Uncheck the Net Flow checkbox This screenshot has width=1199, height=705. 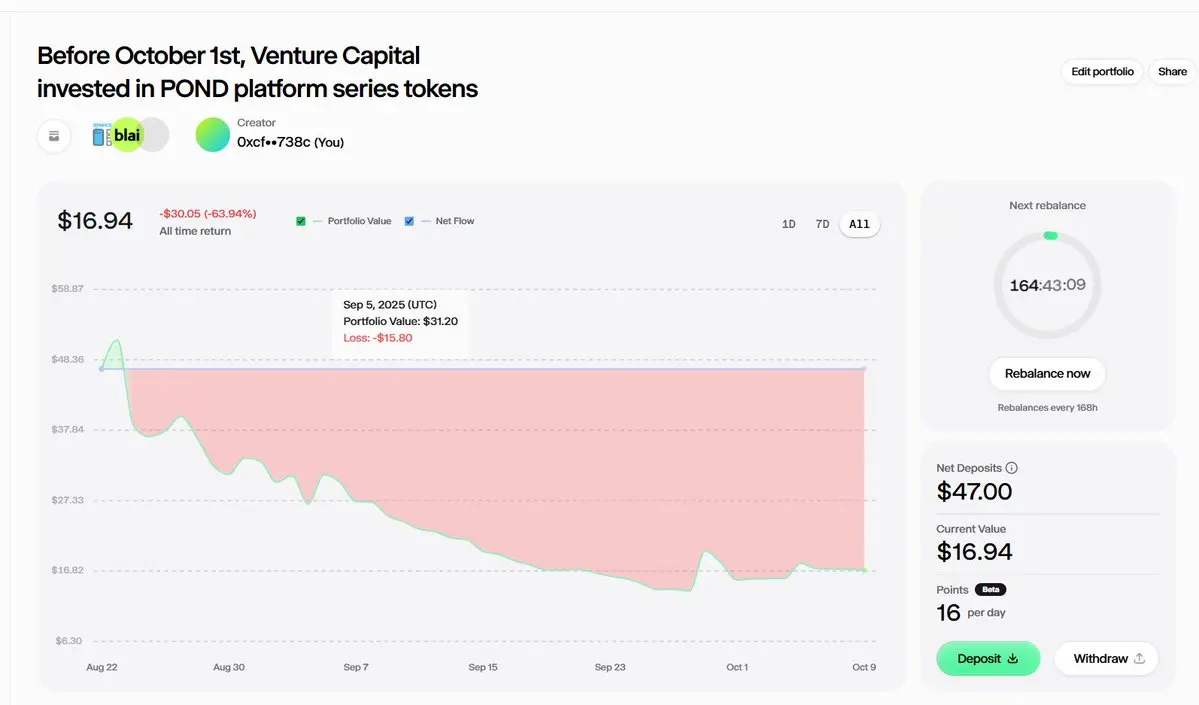pyautogui.click(x=409, y=221)
